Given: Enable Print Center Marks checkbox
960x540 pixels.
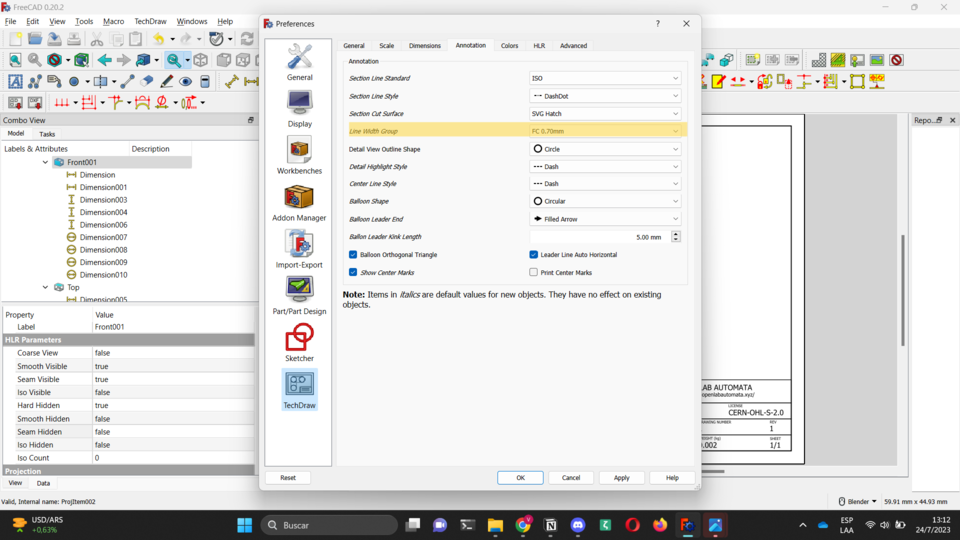Looking at the screenshot, I should (x=534, y=272).
